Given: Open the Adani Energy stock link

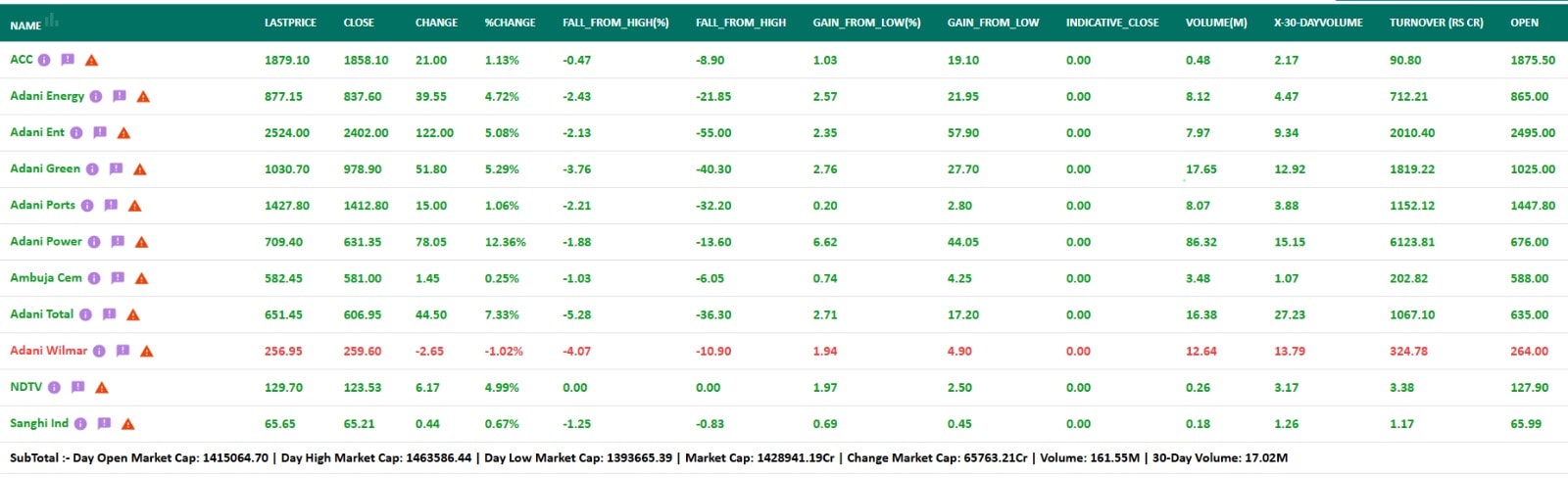Looking at the screenshot, I should tap(47, 96).
